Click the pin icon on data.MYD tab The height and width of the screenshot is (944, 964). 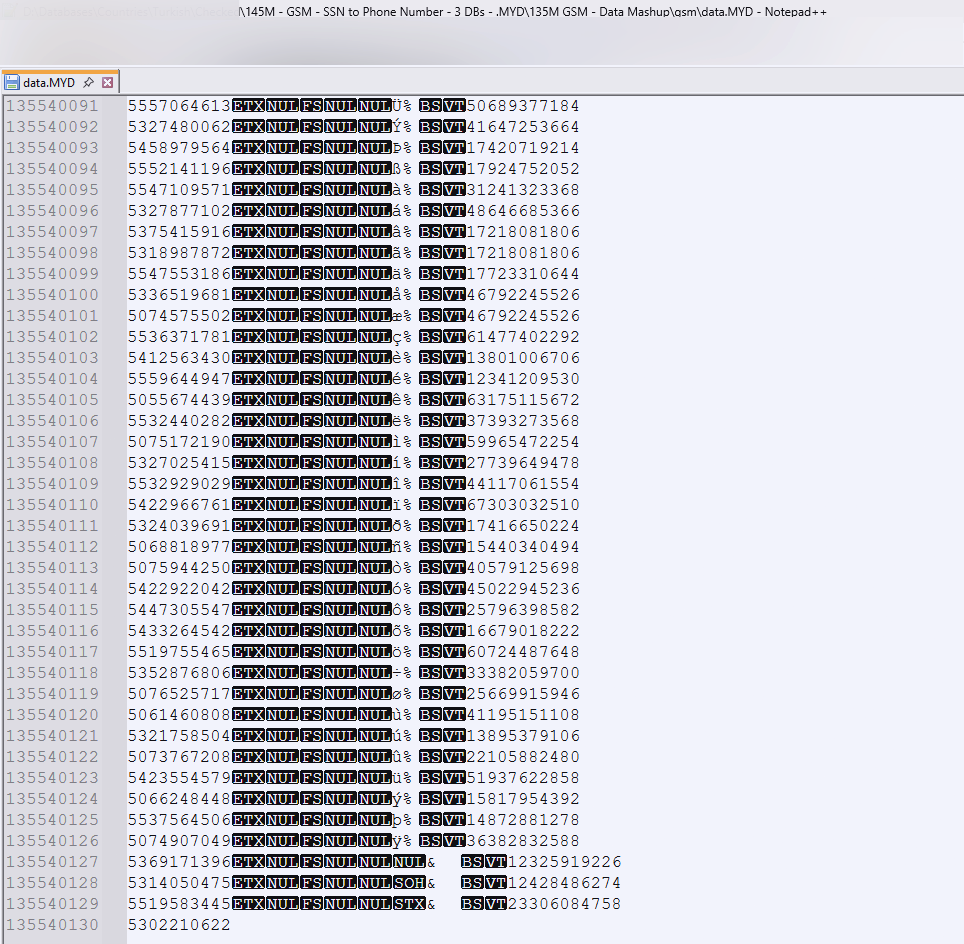(88, 82)
